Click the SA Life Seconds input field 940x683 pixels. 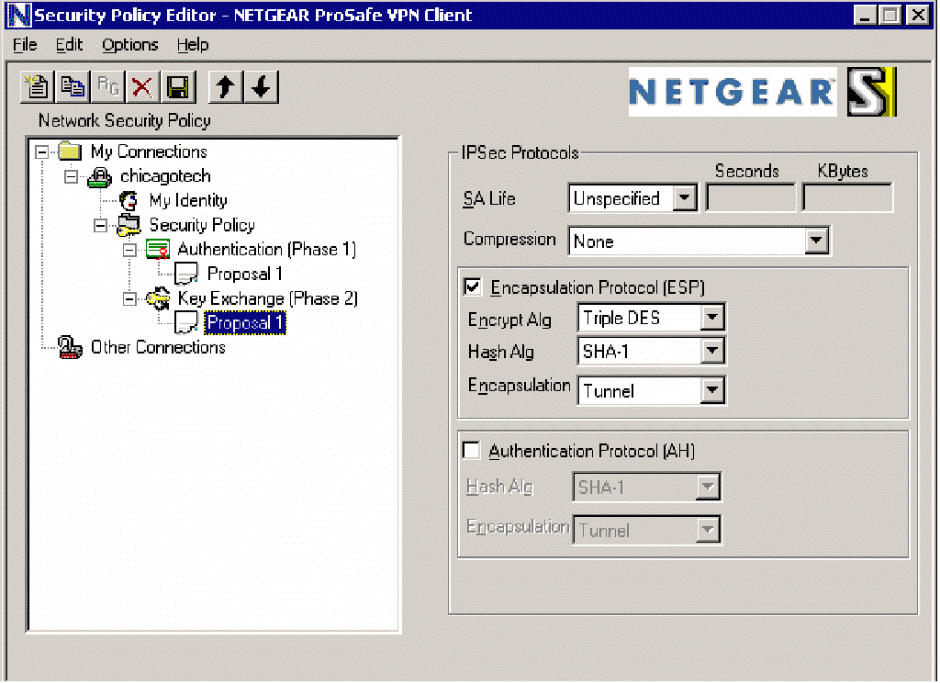click(751, 197)
